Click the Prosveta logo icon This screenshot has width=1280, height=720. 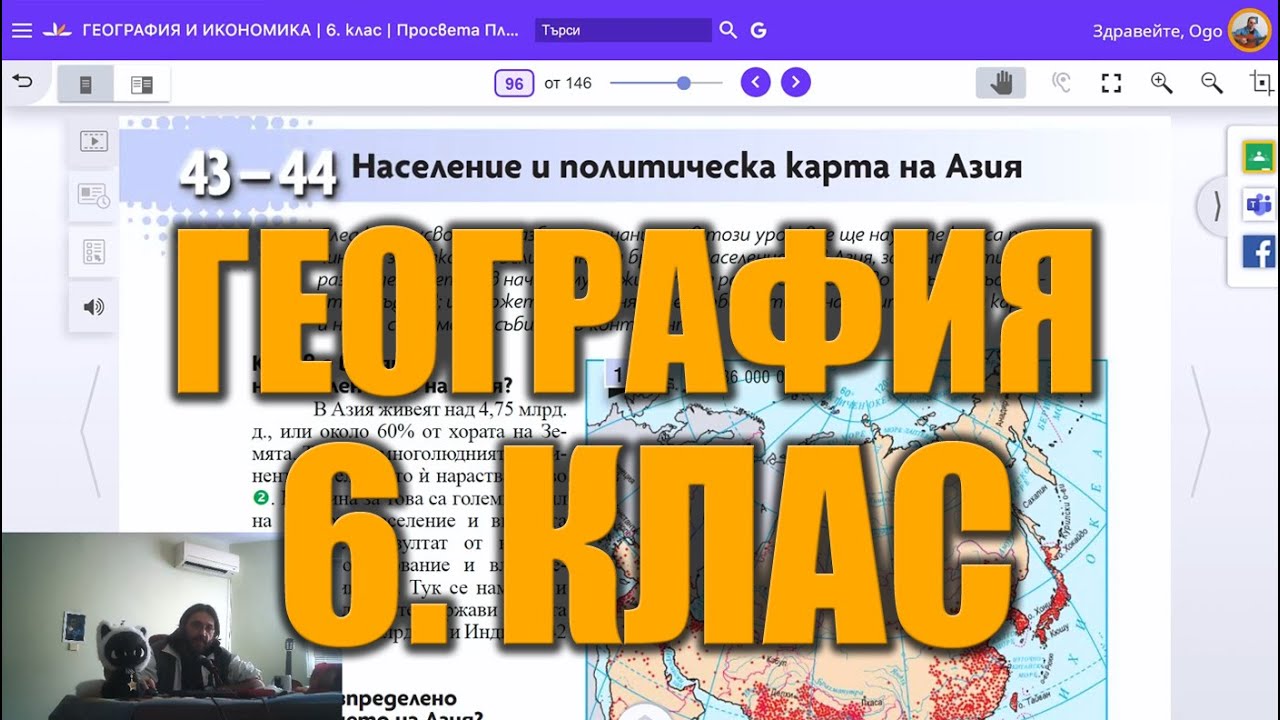(58, 30)
